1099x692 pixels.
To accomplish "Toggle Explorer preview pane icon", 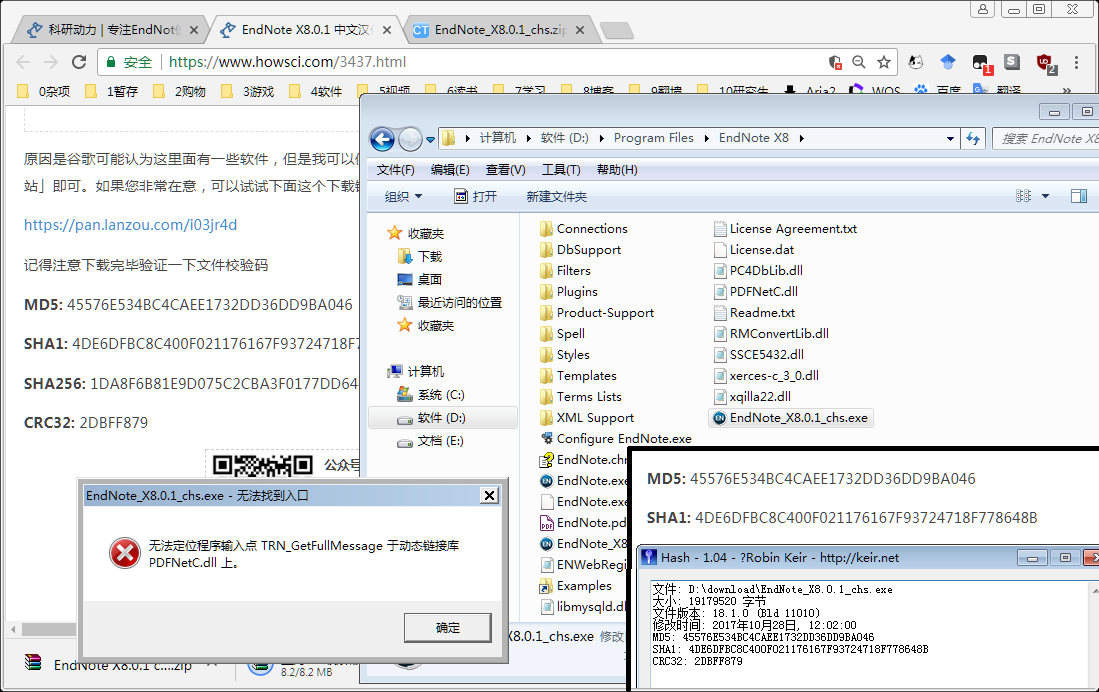I will click(x=1079, y=196).
